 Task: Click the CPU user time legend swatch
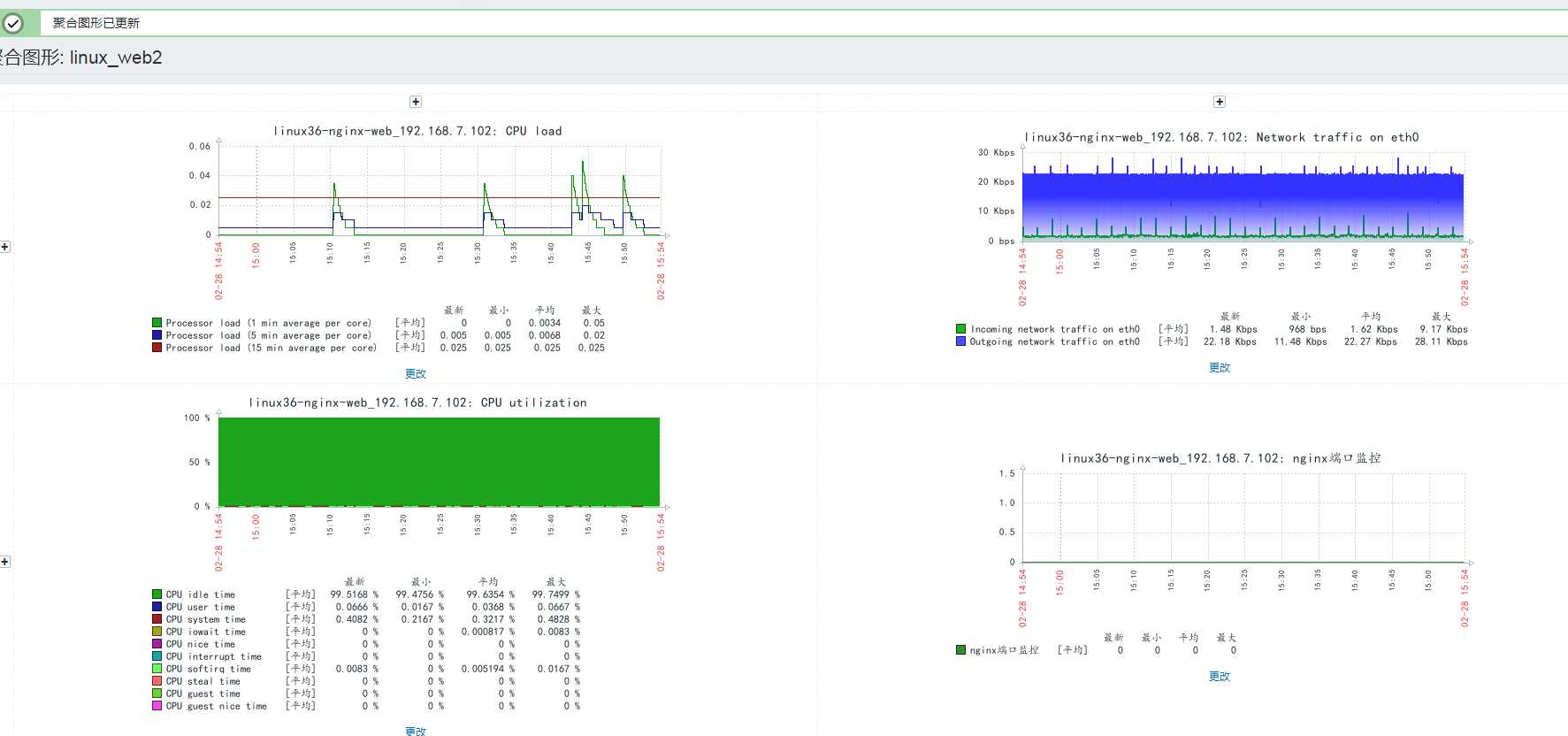point(157,607)
